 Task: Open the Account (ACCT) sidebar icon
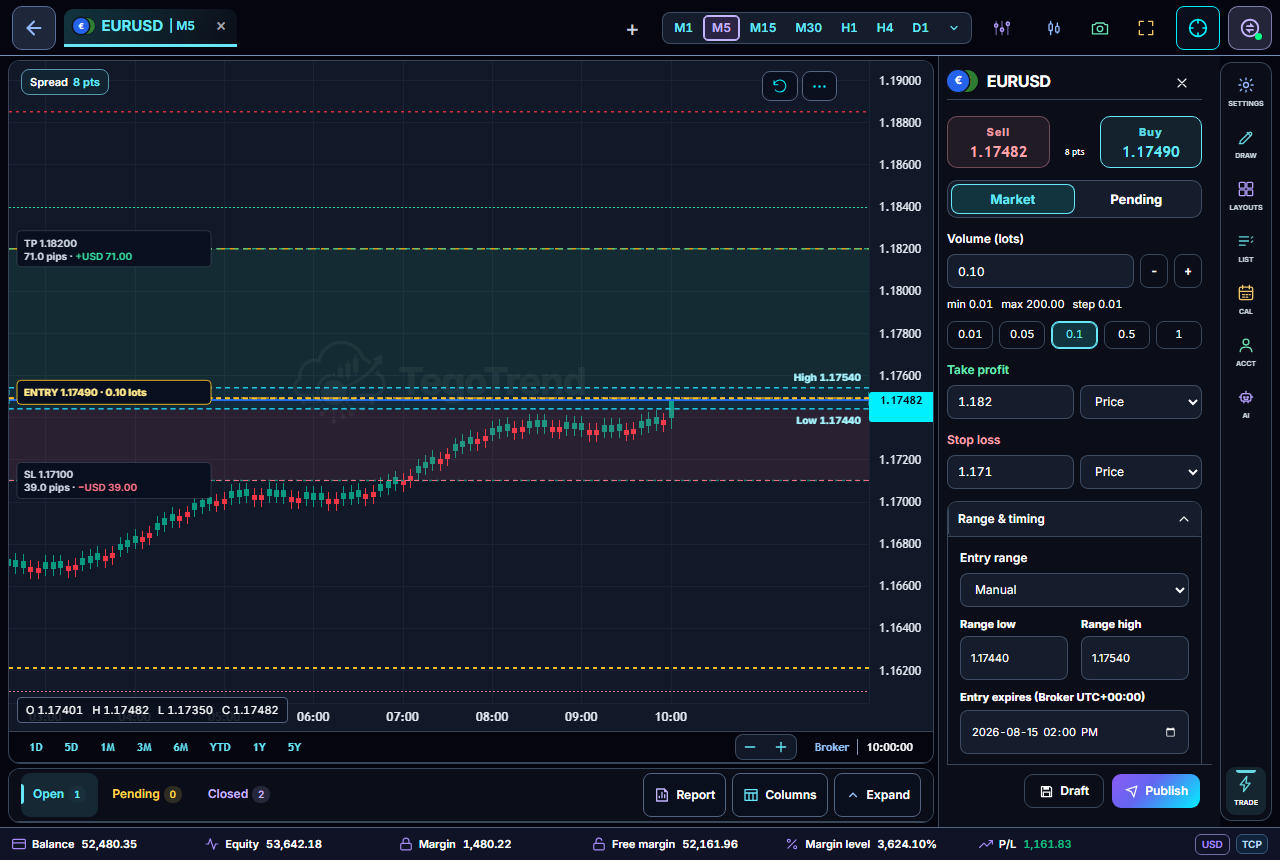[x=1246, y=351]
